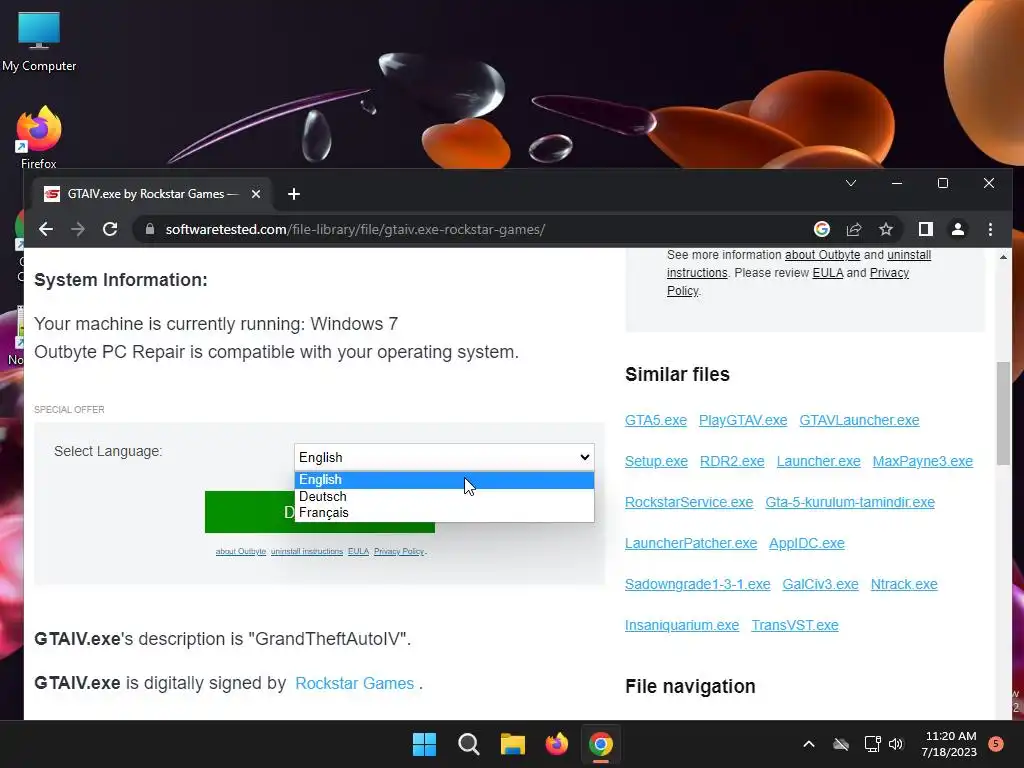Open the GTAVLauncher.exe link
The image size is (1024, 768).
pos(859,420)
